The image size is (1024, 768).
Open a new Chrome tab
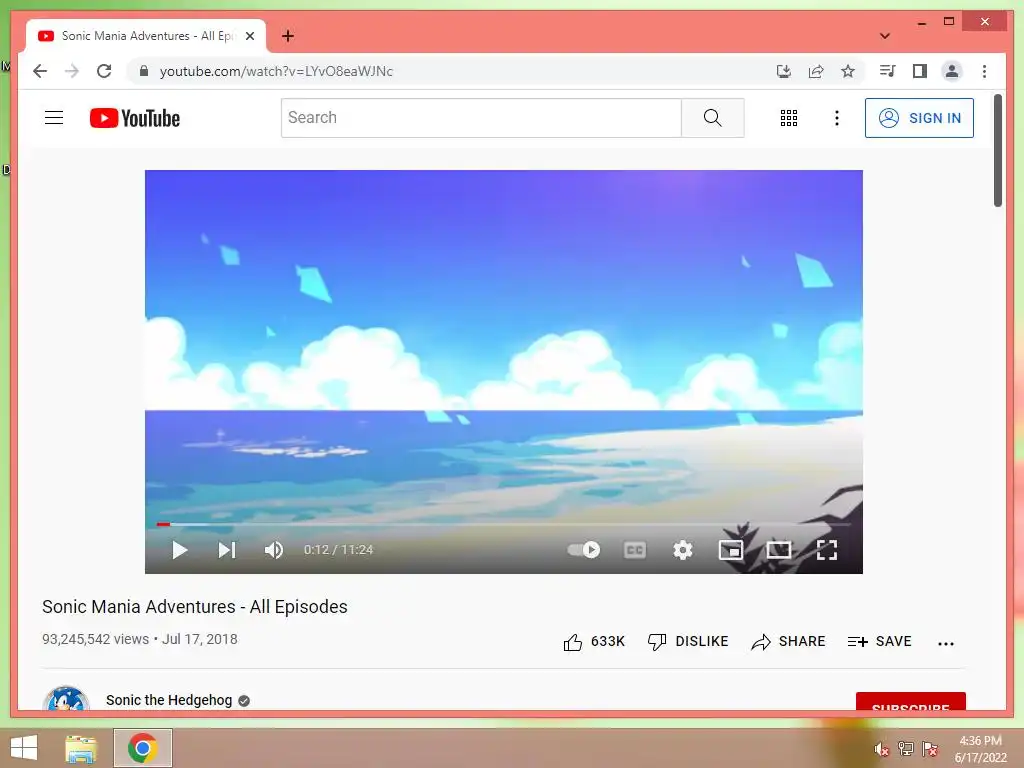click(x=288, y=36)
